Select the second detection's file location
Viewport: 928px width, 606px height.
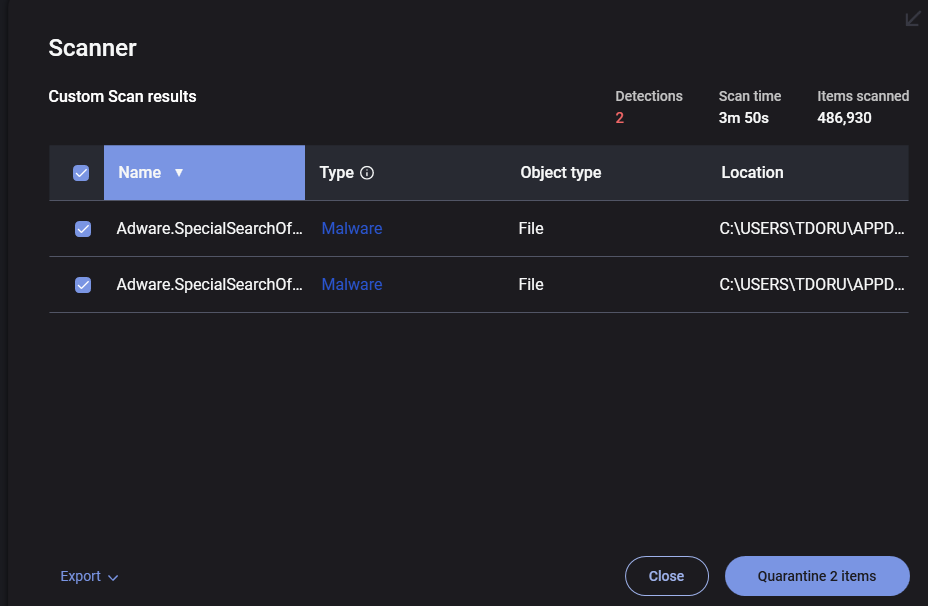click(x=812, y=285)
